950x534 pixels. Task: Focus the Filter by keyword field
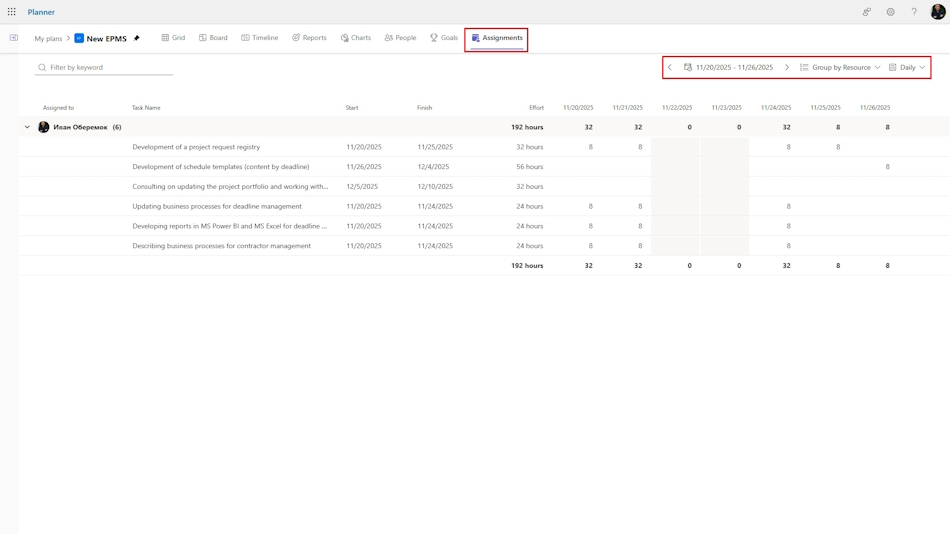coord(104,67)
